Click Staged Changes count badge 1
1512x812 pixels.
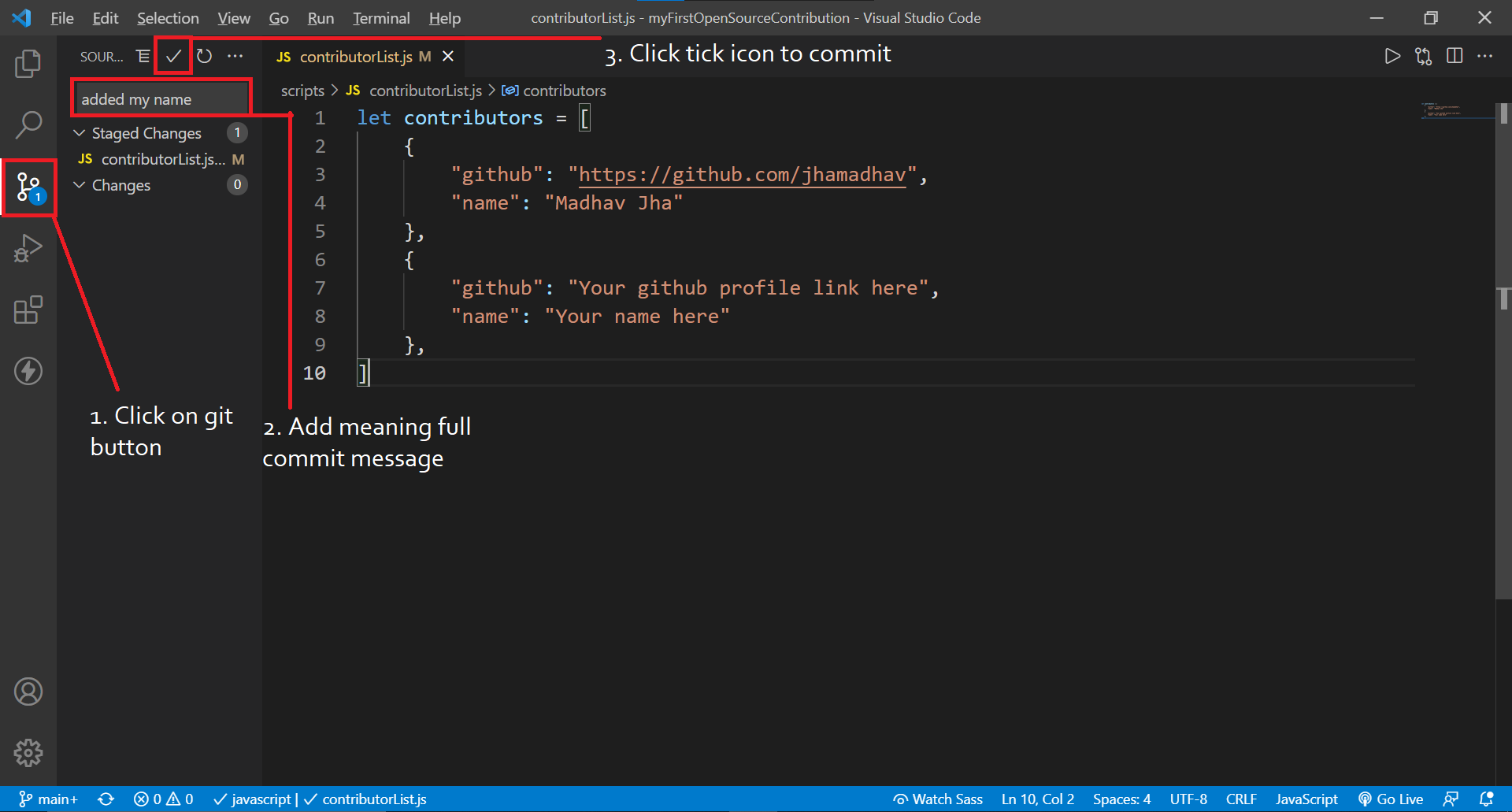(x=237, y=133)
